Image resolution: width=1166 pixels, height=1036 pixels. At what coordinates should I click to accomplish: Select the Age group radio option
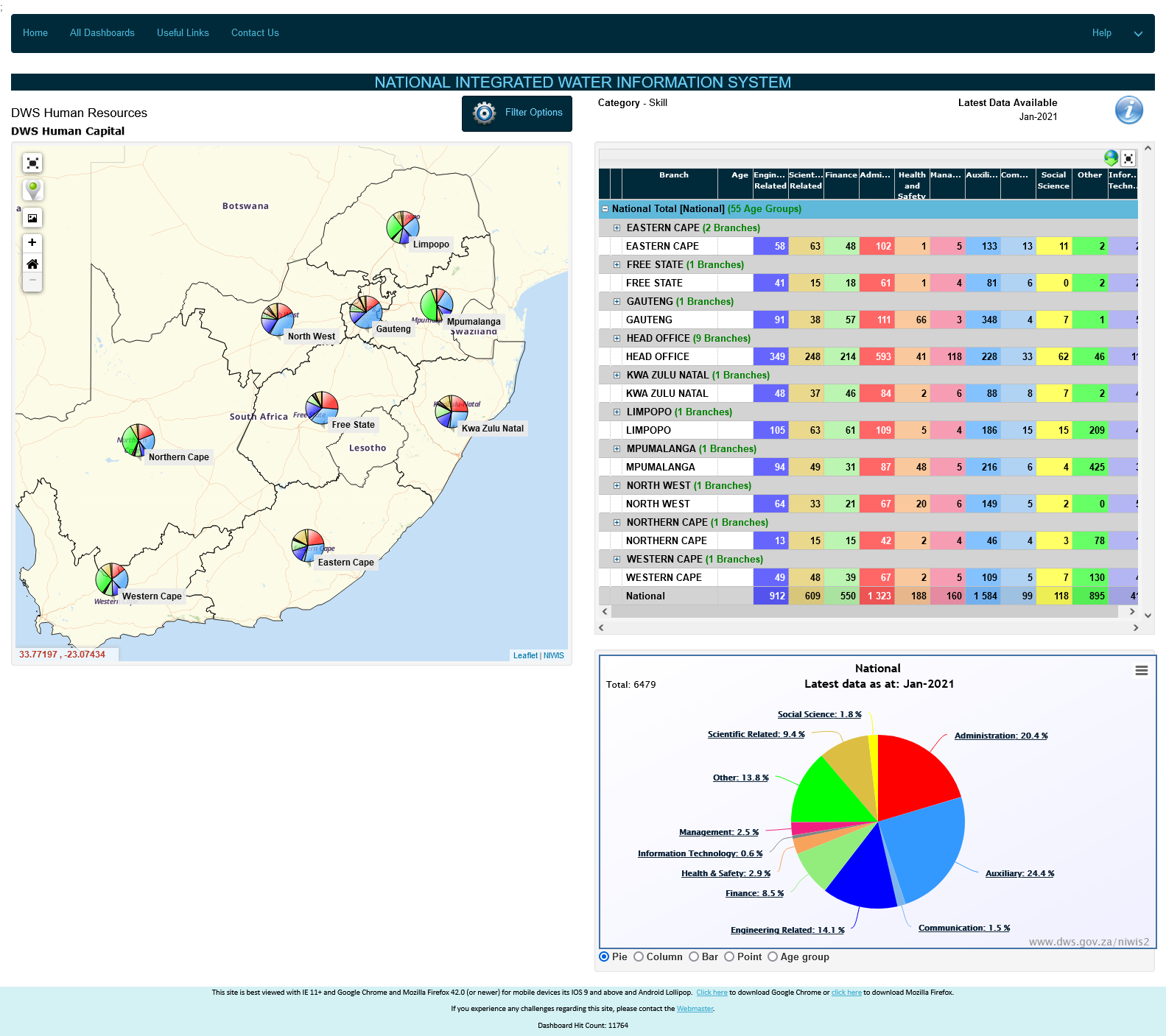[773, 956]
